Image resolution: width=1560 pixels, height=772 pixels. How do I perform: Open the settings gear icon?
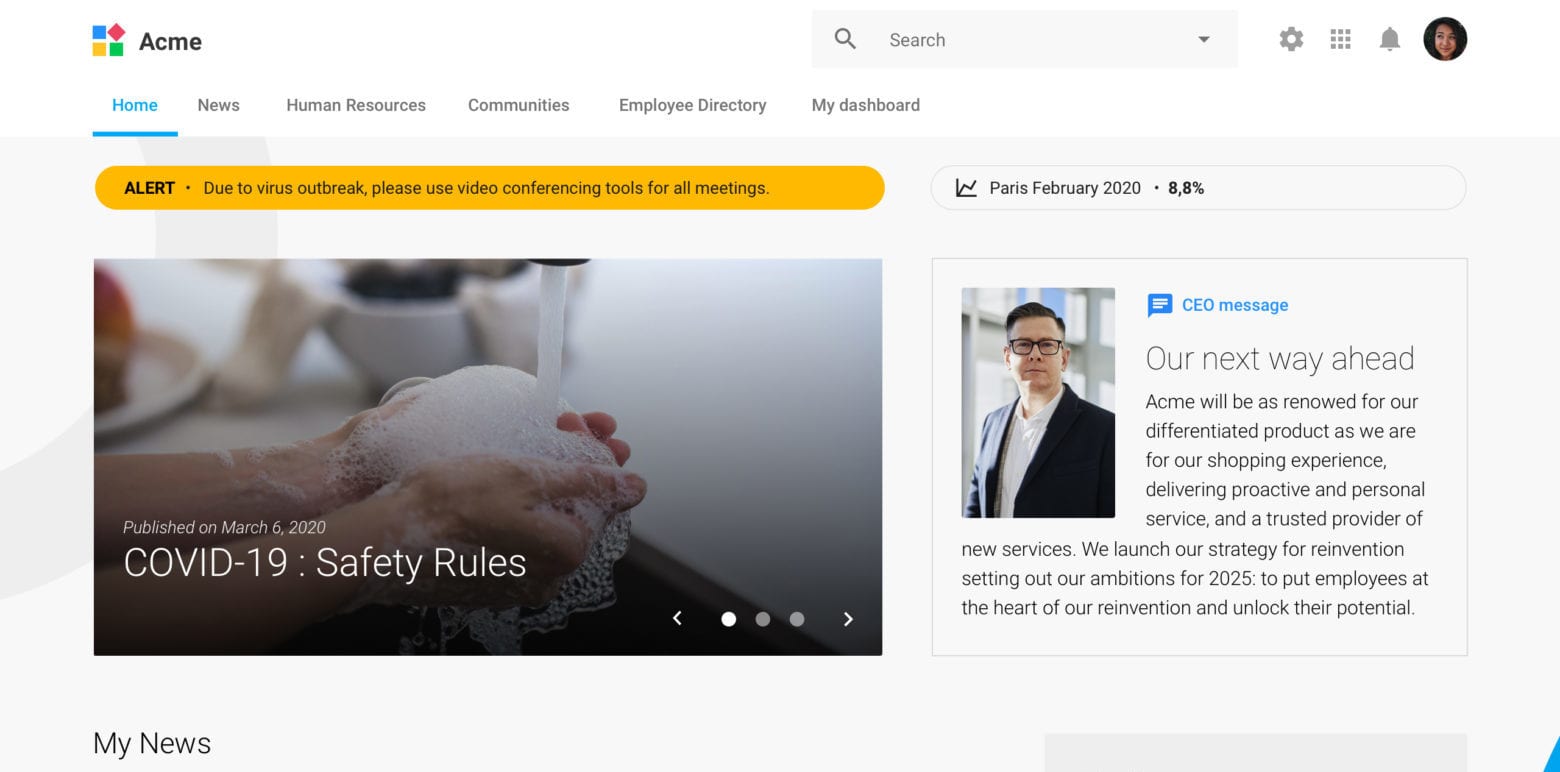1291,39
